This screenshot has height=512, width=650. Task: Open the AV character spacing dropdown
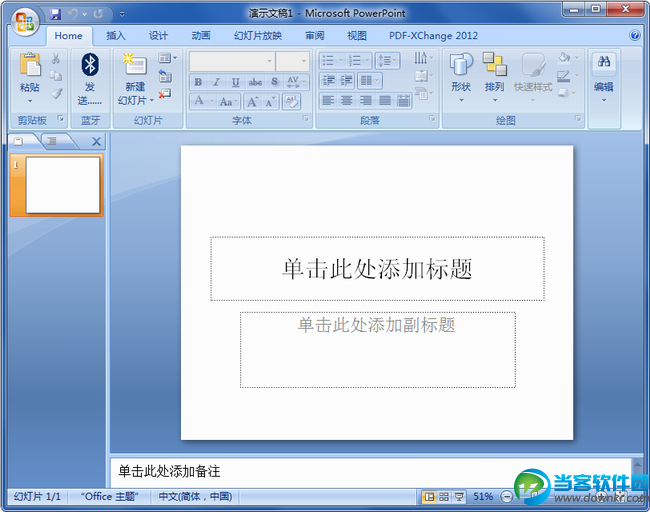(x=296, y=82)
